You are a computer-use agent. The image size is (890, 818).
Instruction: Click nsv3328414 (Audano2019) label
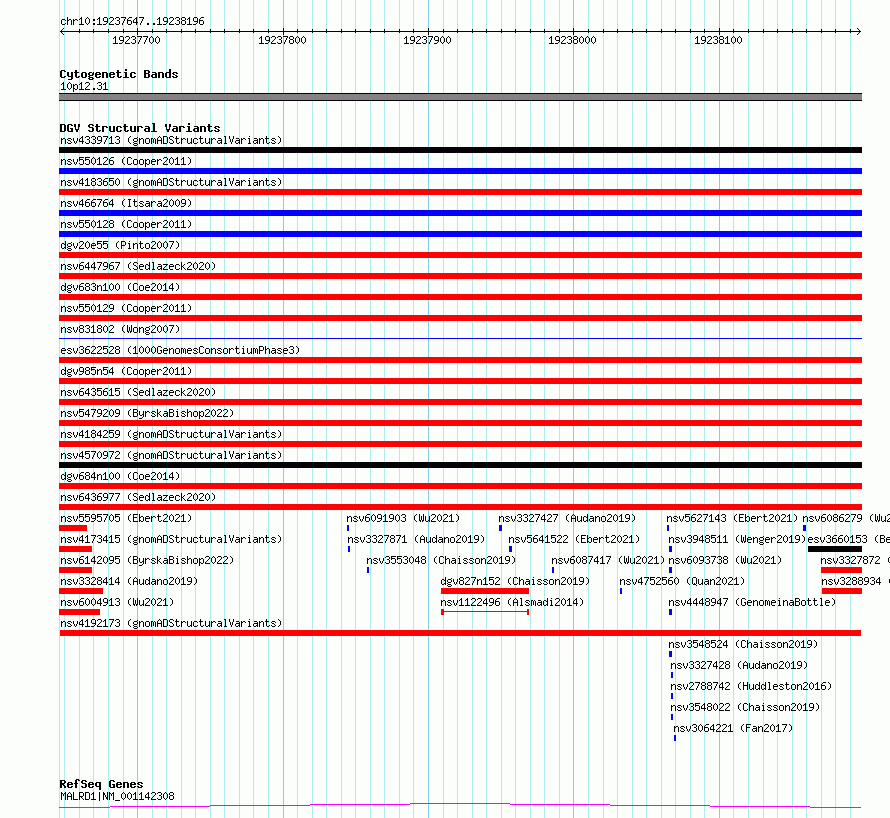129,581
